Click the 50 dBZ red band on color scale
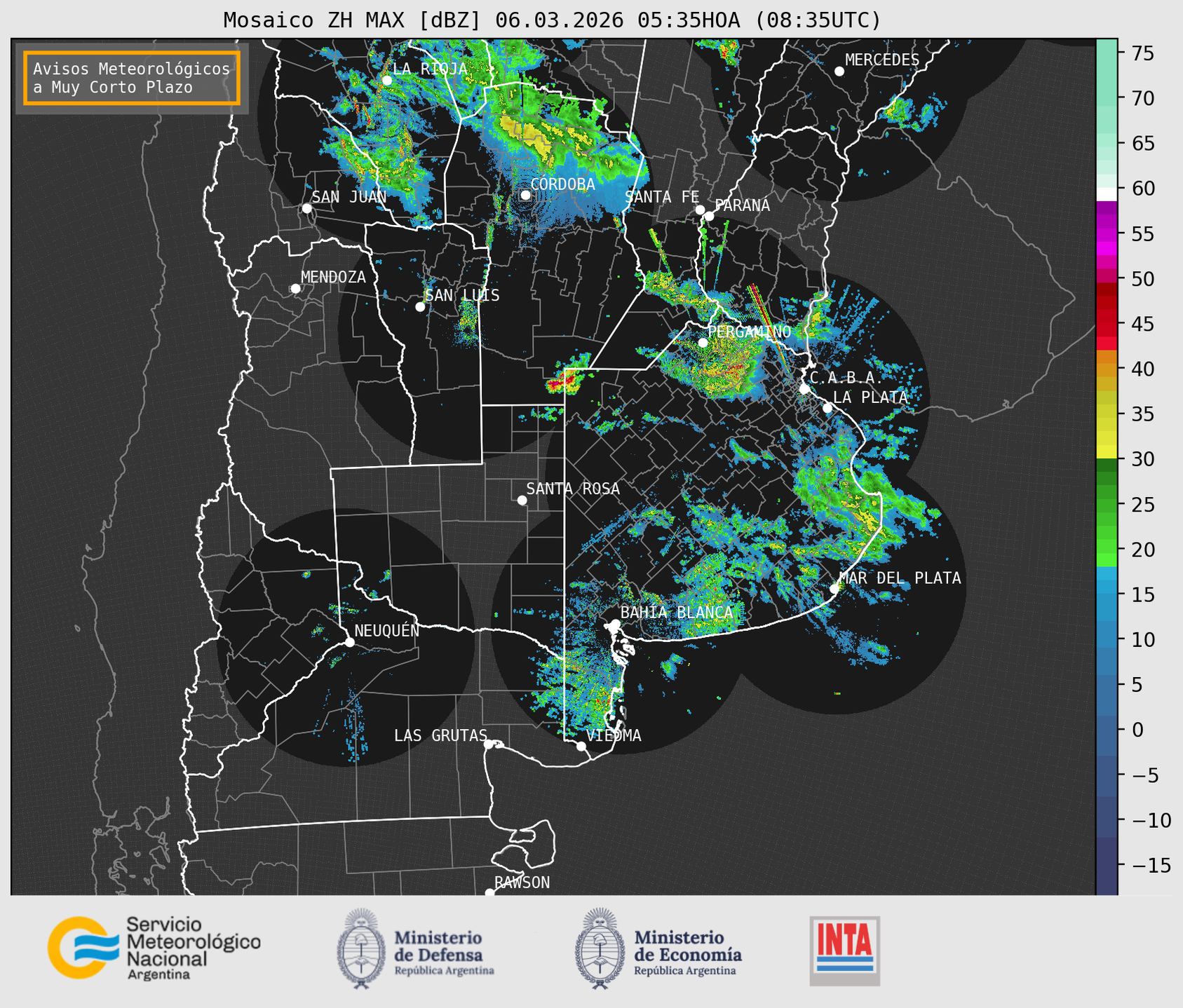The height and width of the screenshot is (1008, 1183). coord(1107,277)
